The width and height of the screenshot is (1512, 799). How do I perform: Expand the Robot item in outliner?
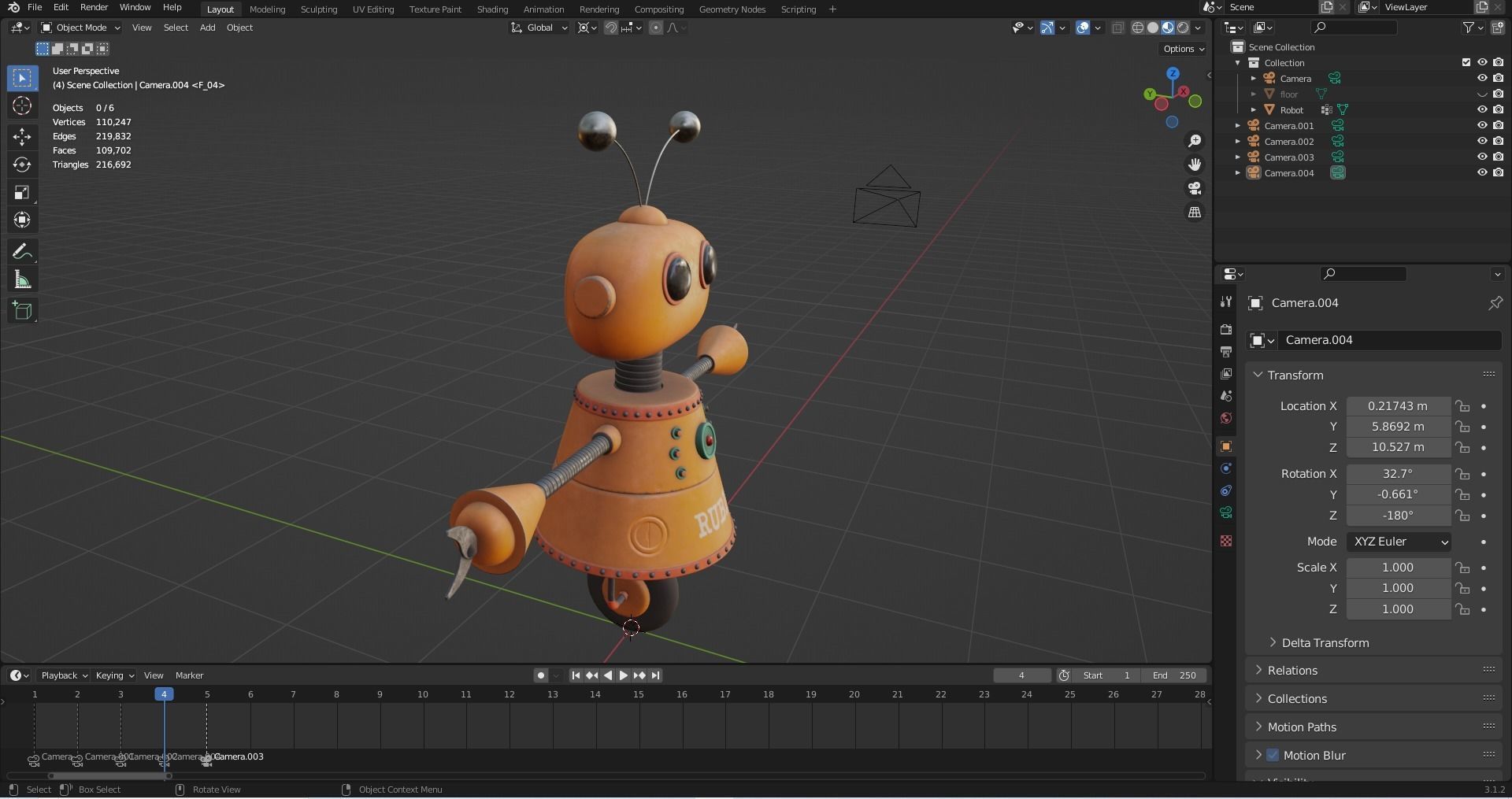[1254, 109]
